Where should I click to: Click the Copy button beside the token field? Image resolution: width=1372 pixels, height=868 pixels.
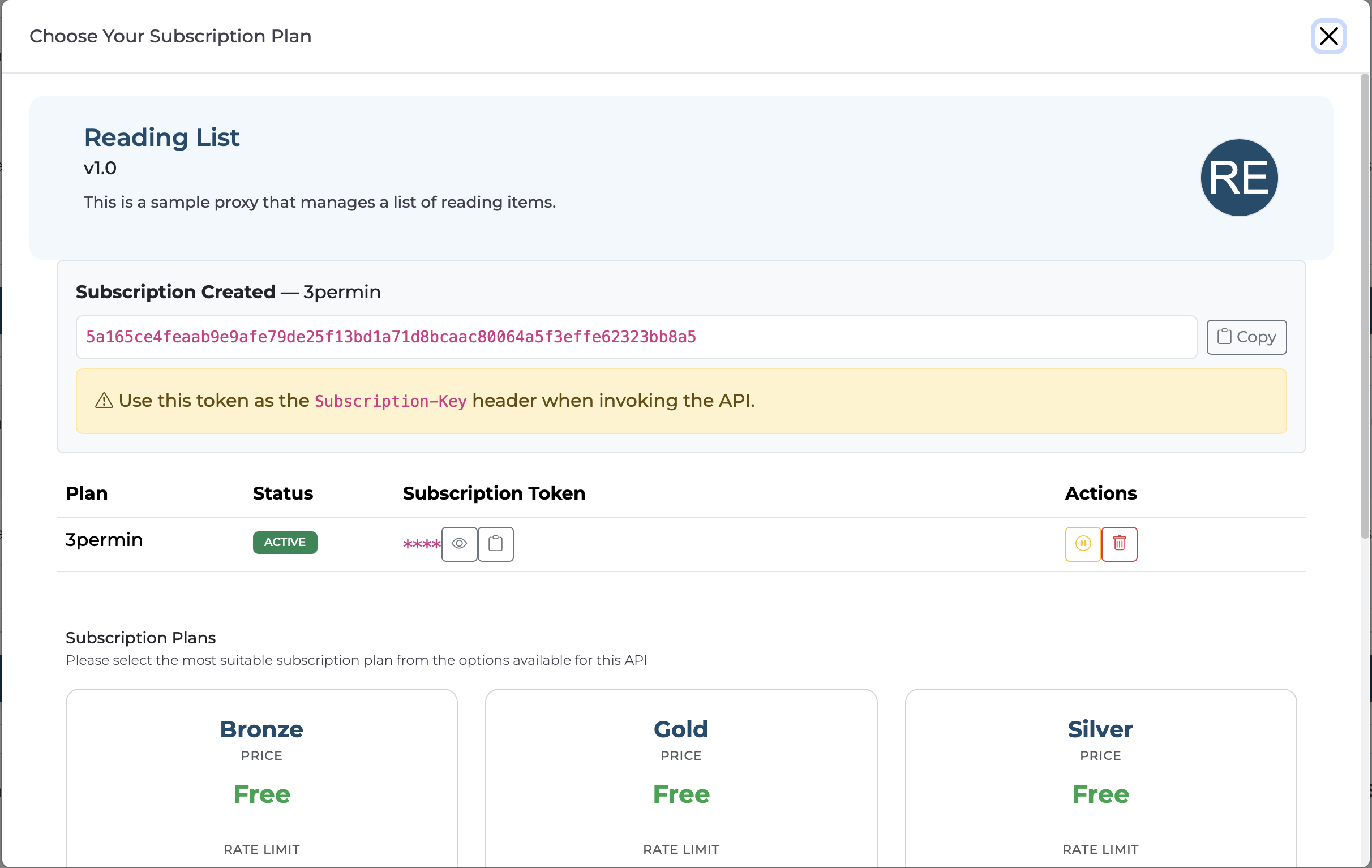[x=1246, y=337]
